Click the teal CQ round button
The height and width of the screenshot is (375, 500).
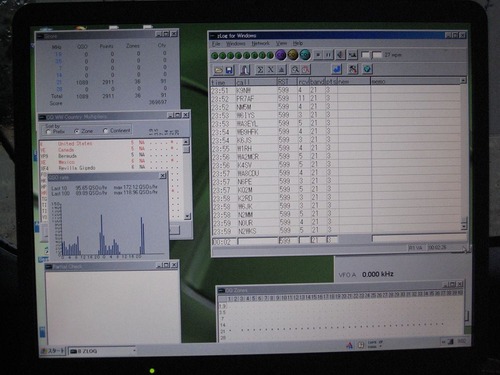[305, 54]
